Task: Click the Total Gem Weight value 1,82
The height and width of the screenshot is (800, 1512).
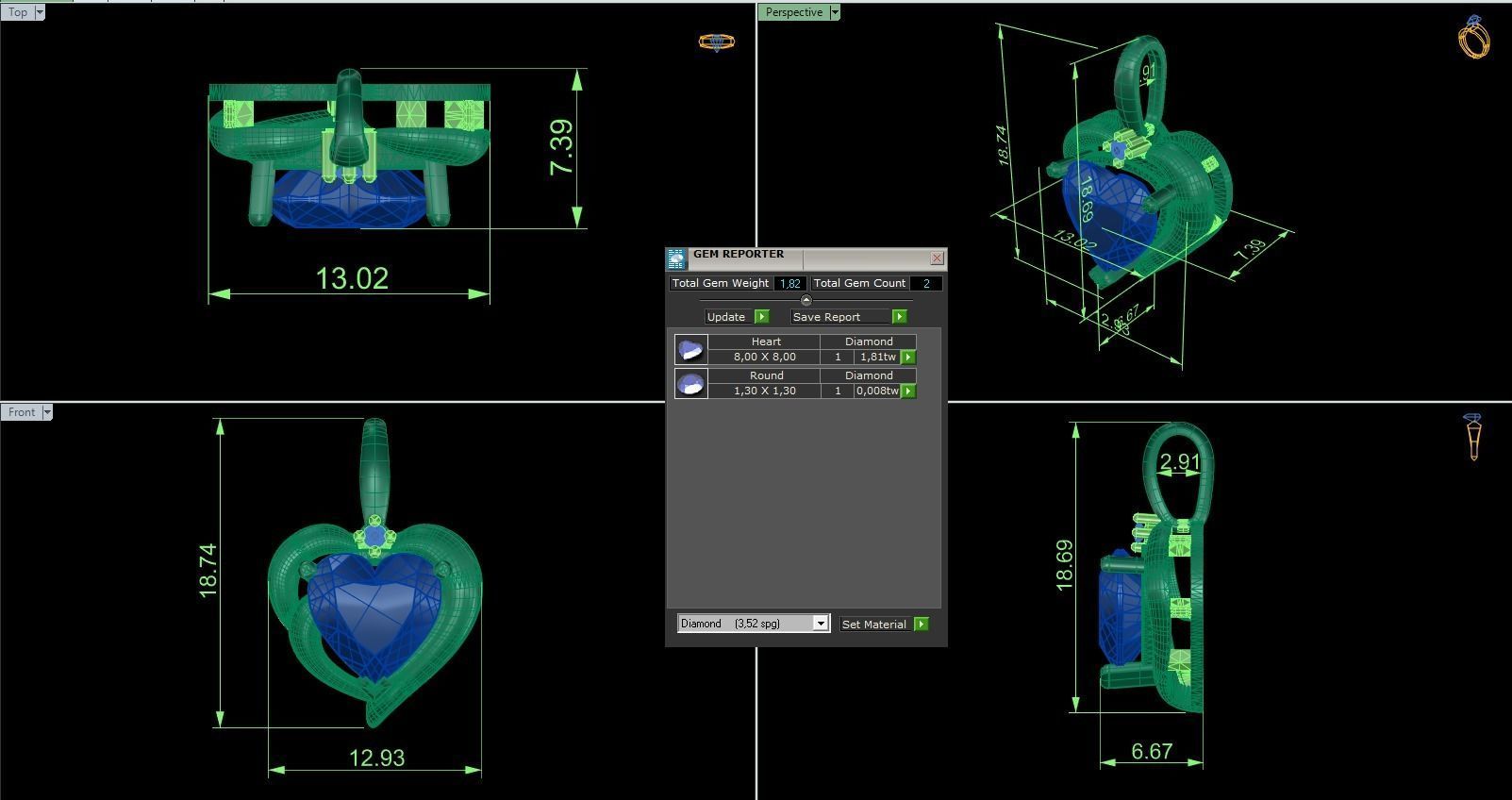Action: click(x=790, y=283)
